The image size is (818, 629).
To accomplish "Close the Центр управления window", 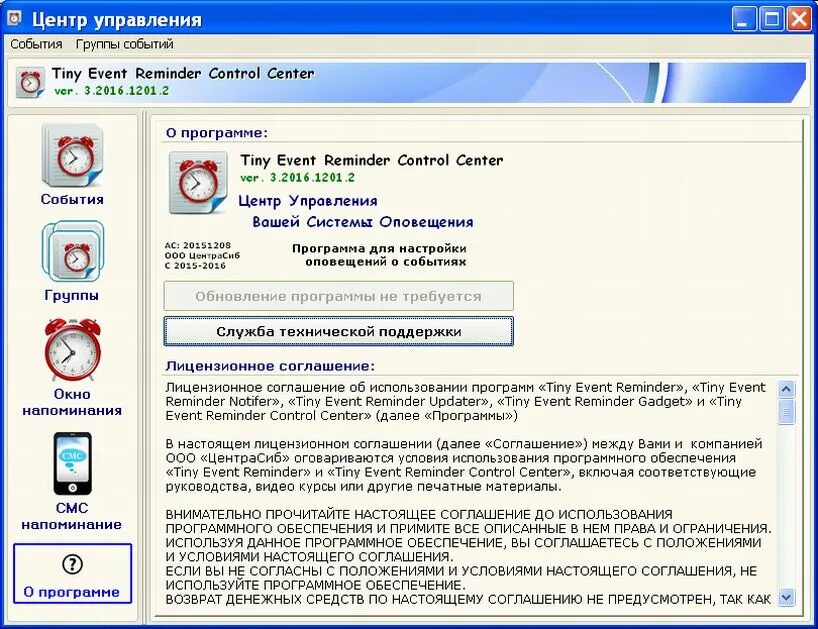I will point(799,19).
